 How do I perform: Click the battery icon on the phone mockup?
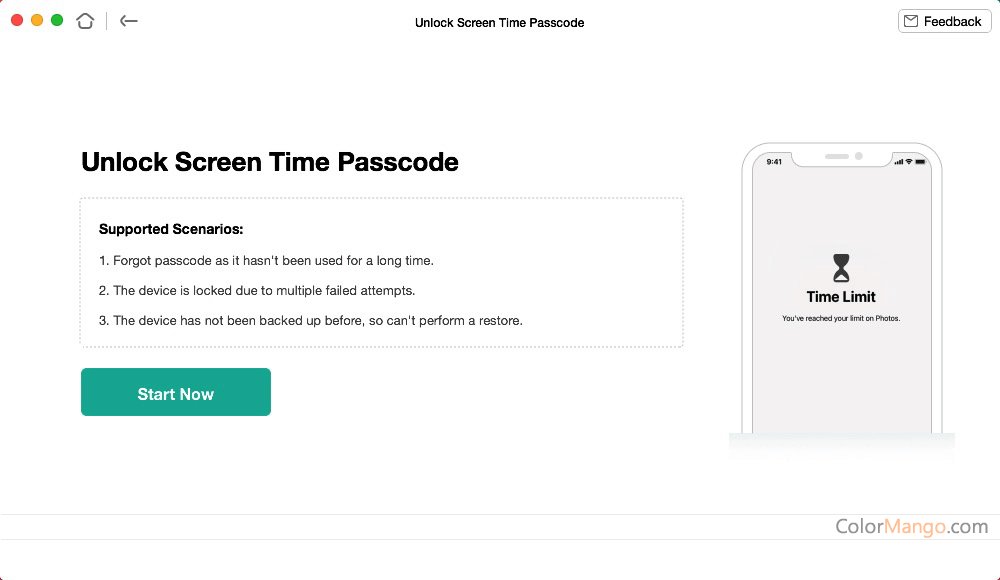(920, 160)
